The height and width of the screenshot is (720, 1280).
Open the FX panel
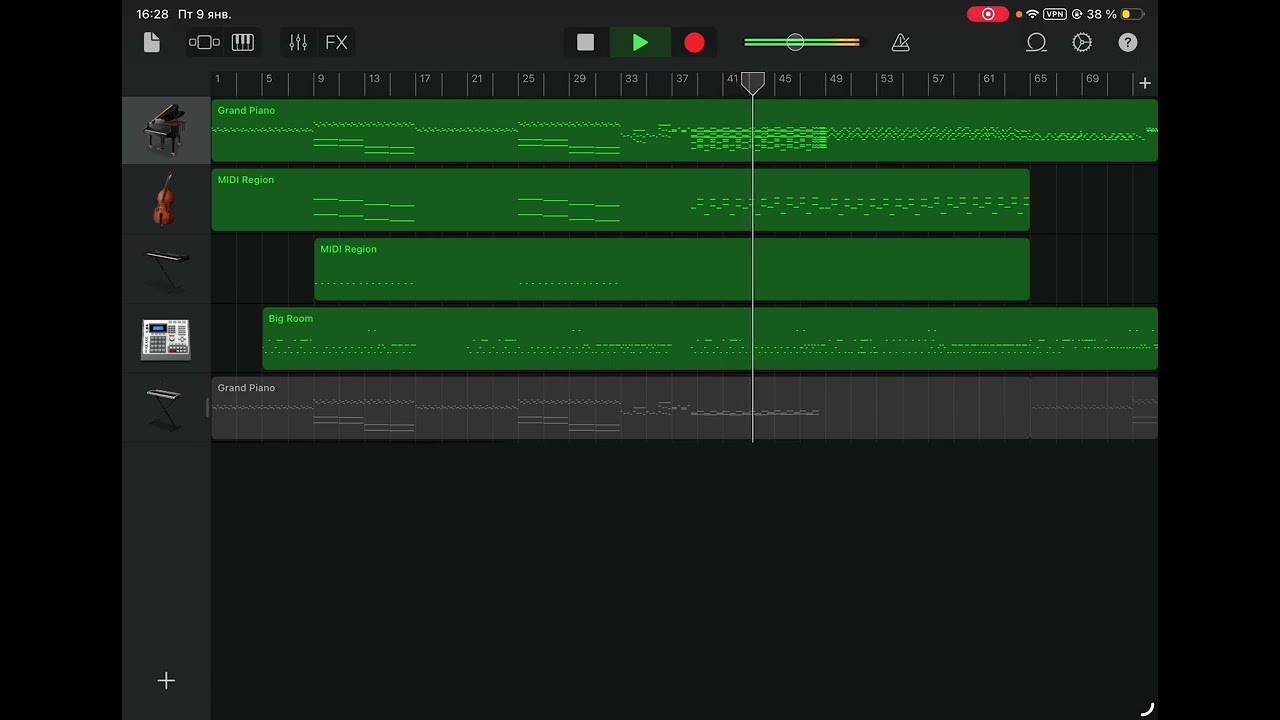pos(336,42)
